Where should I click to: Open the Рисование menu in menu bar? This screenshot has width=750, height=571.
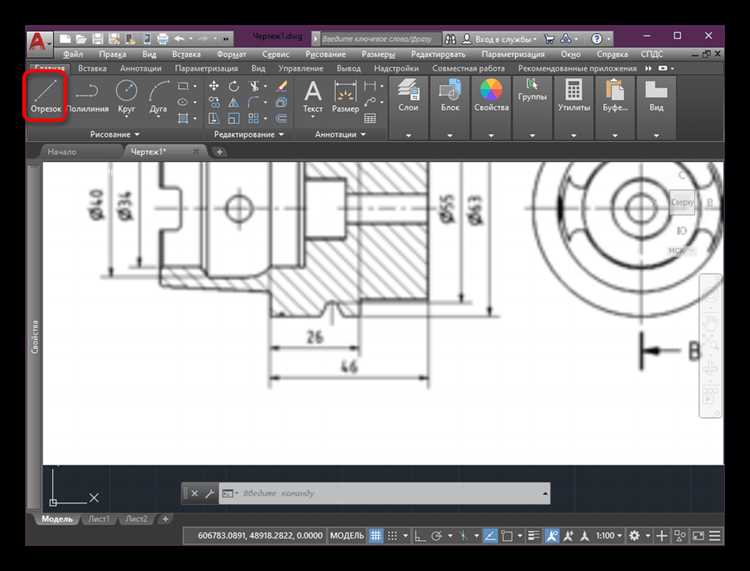click(326, 54)
